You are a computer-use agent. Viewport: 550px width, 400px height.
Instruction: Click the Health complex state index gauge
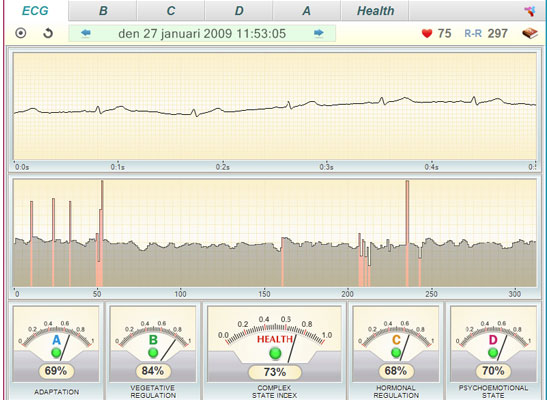point(274,344)
